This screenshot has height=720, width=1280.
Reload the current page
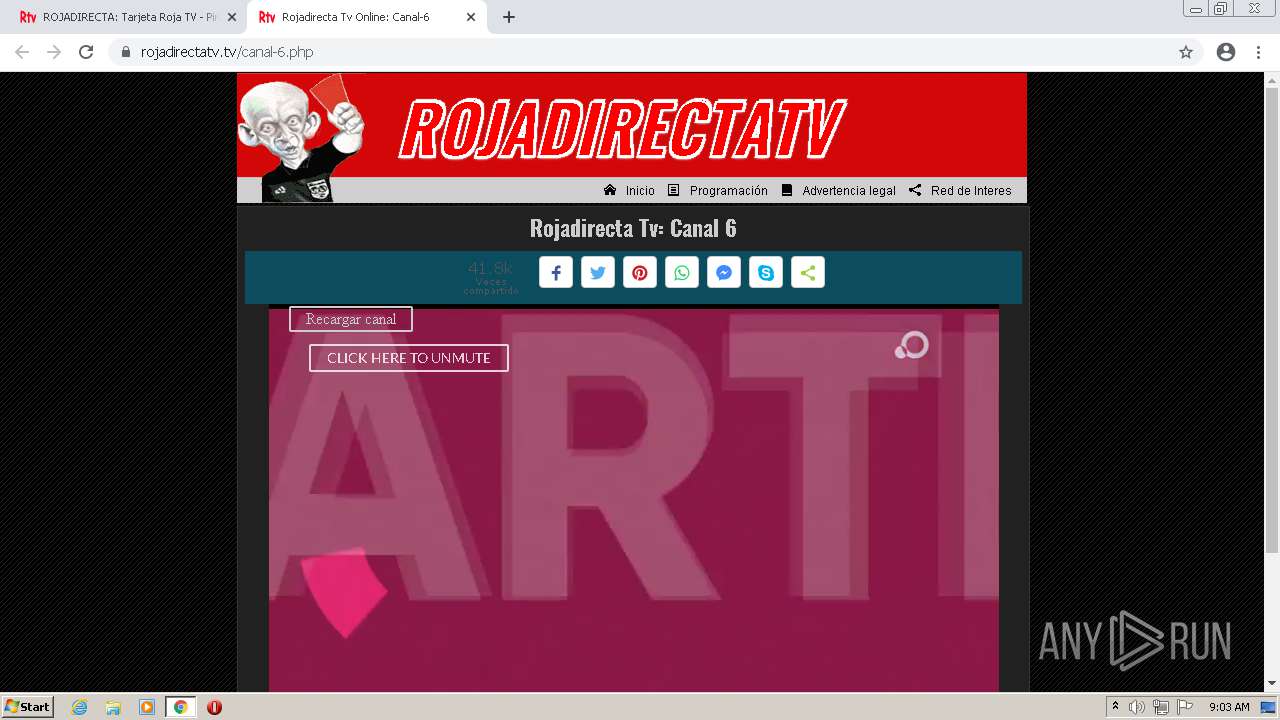click(86, 52)
